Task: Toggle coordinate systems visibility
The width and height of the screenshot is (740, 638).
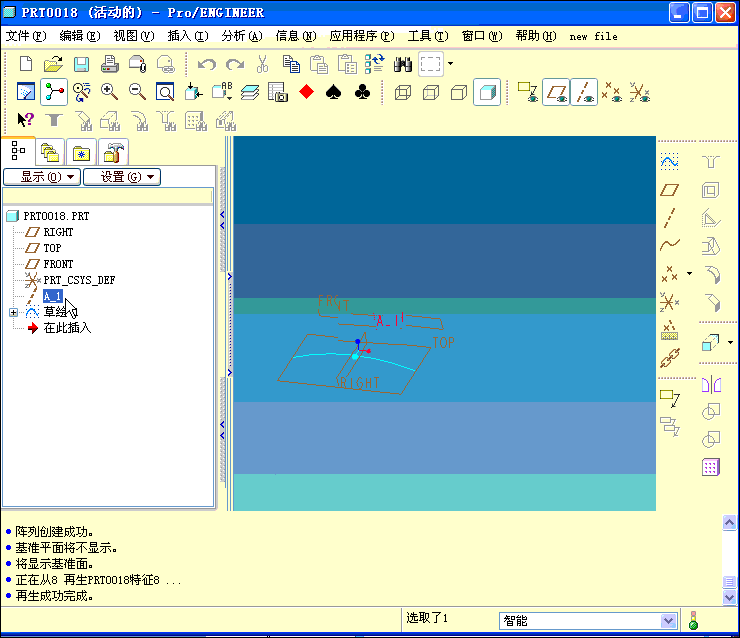Action: coord(639,92)
